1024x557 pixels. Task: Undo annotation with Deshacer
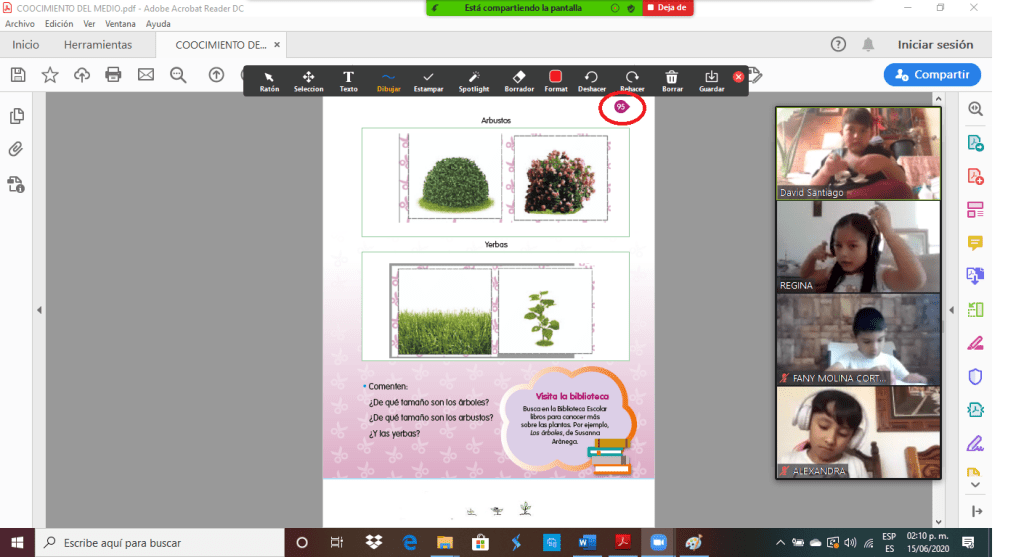[591, 81]
